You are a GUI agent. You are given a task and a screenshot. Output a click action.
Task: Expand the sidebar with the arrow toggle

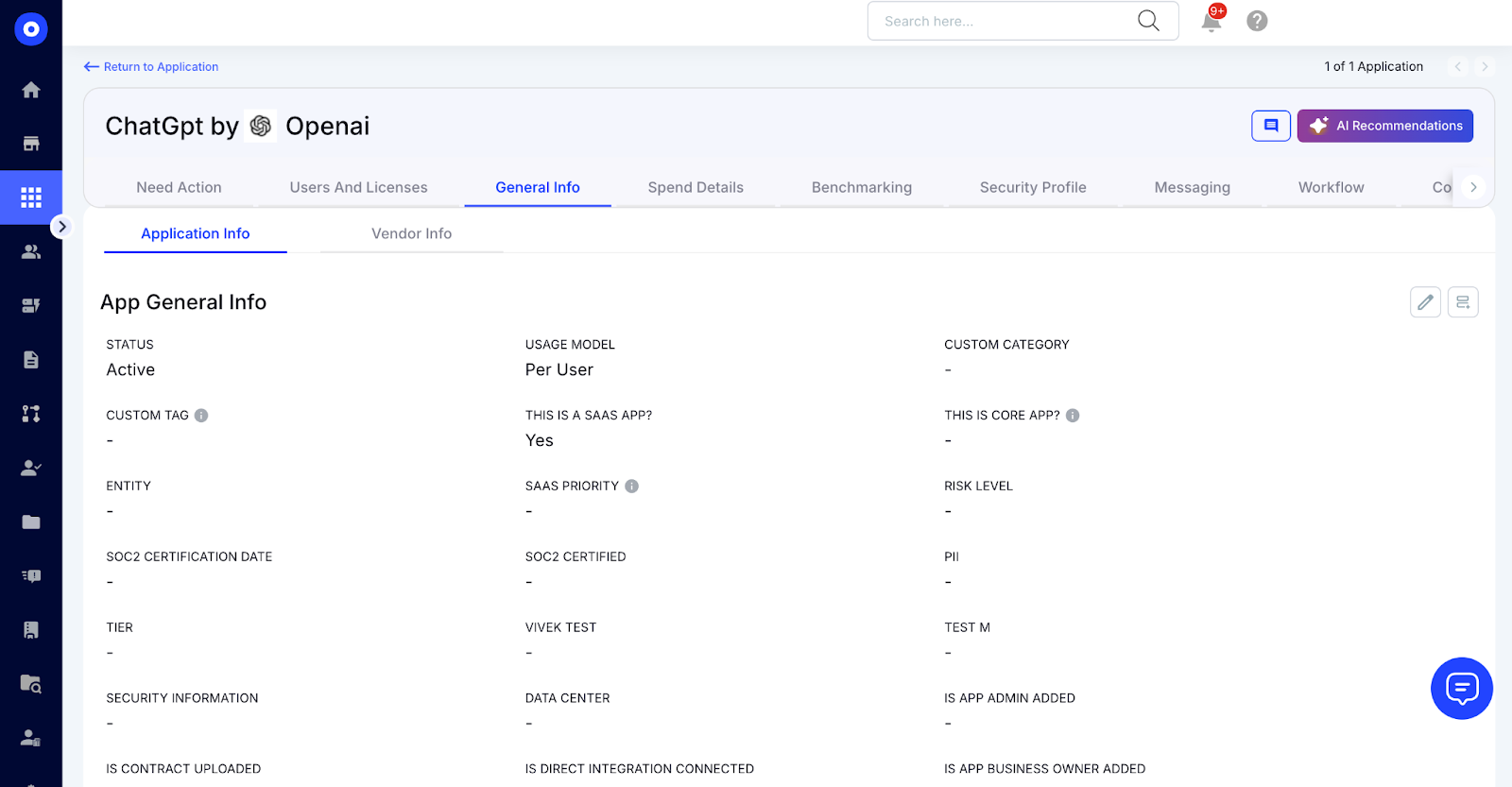pyautogui.click(x=61, y=227)
